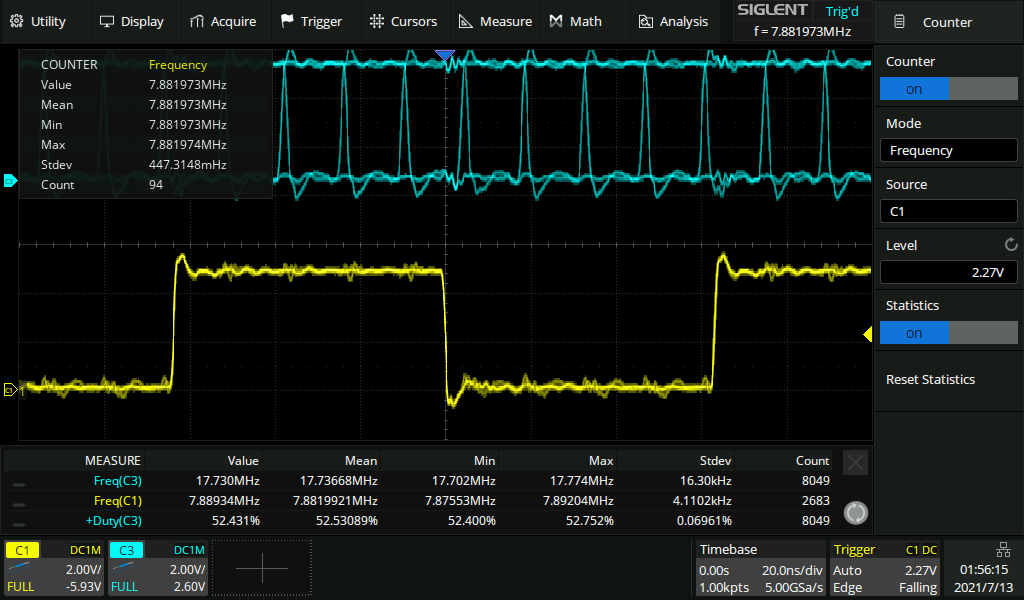This screenshot has width=1024, height=600.
Task: Click the 7.88934MHz value cell
Action: pyautogui.click(x=224, y=501)
